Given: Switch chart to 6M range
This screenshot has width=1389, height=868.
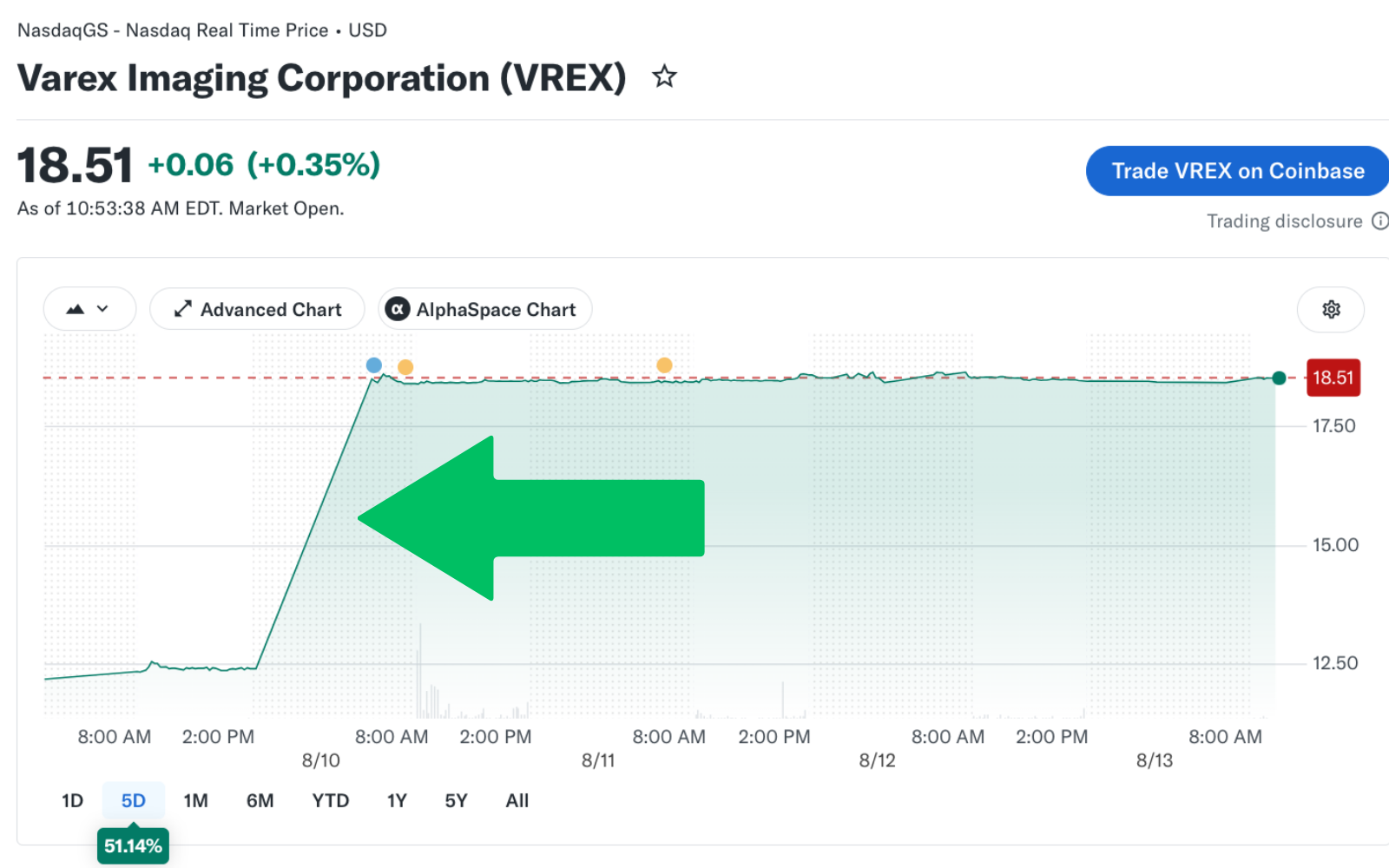Looking at the screenshot, I should coord(260,800).
